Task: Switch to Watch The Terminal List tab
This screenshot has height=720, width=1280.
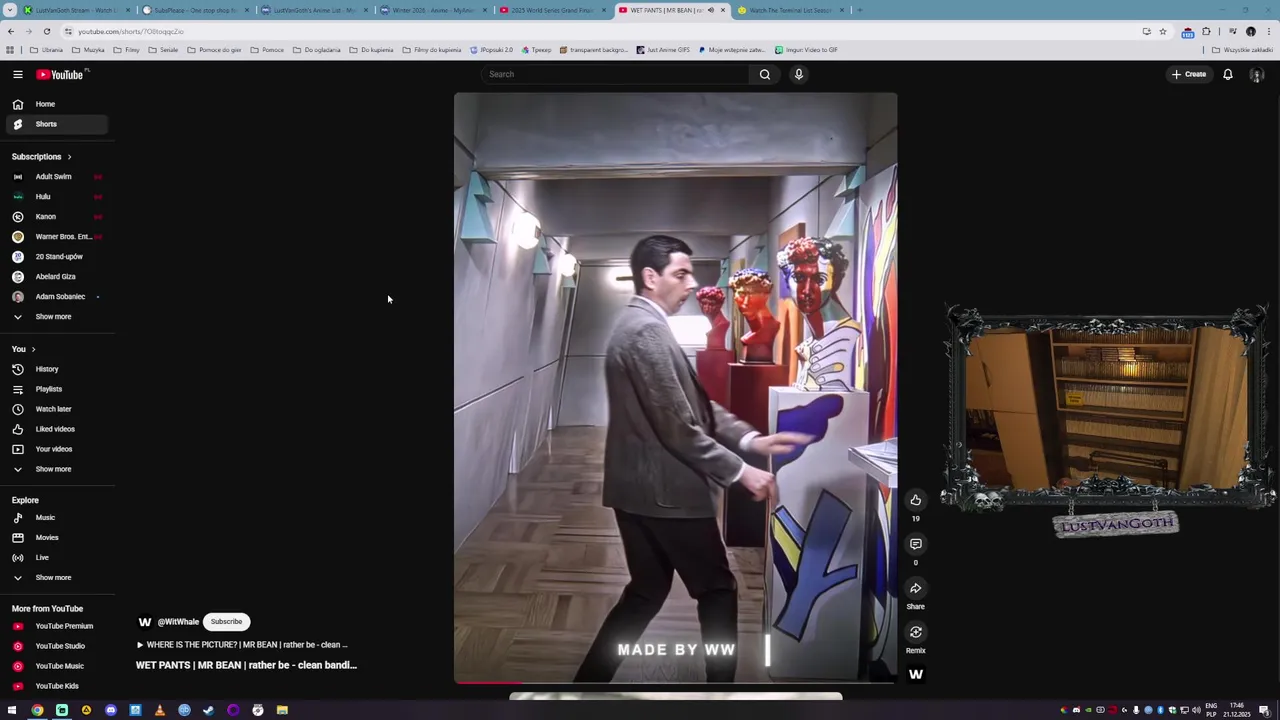Action: pos(790,10)
